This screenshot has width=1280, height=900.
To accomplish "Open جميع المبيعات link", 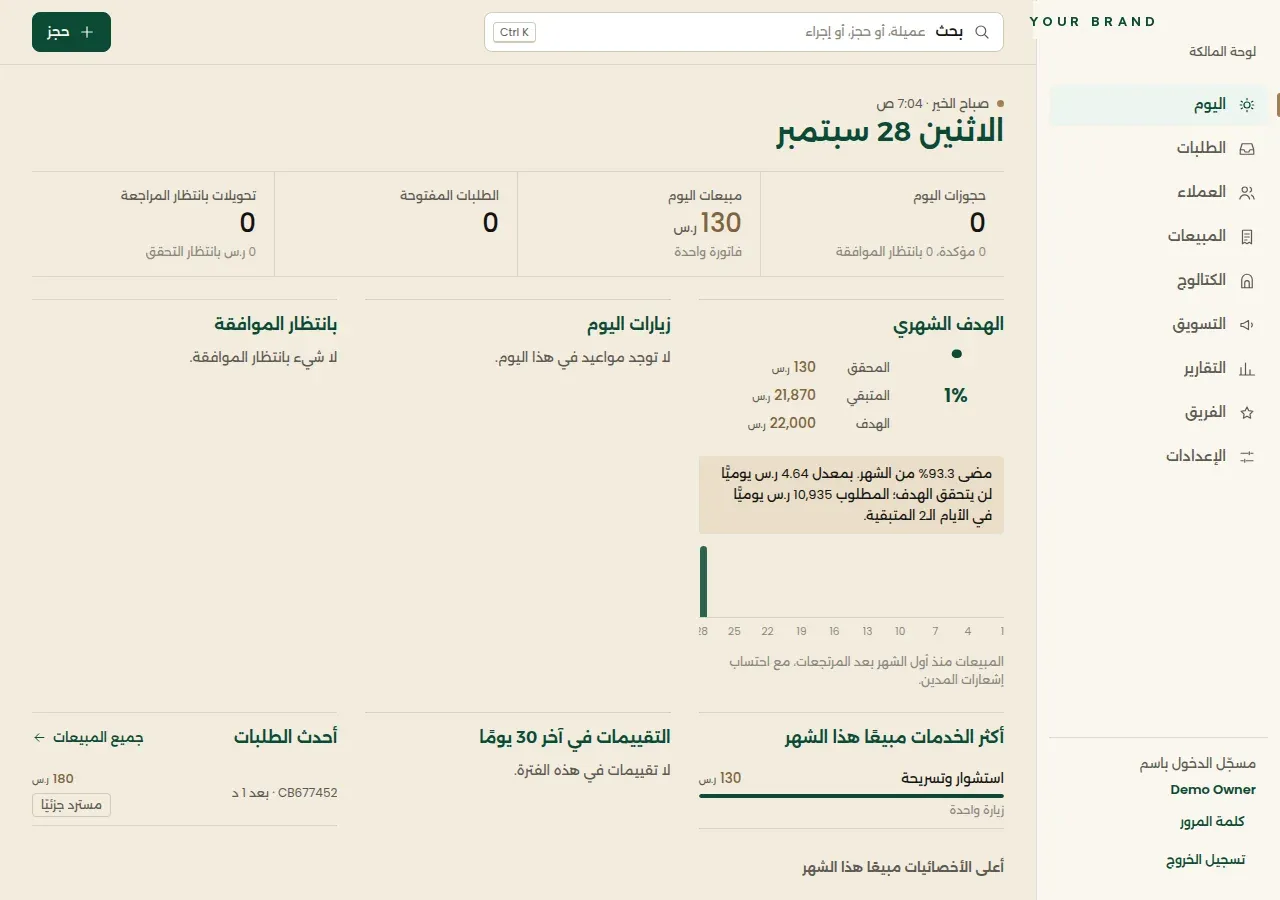I will (x=88, y=737).
